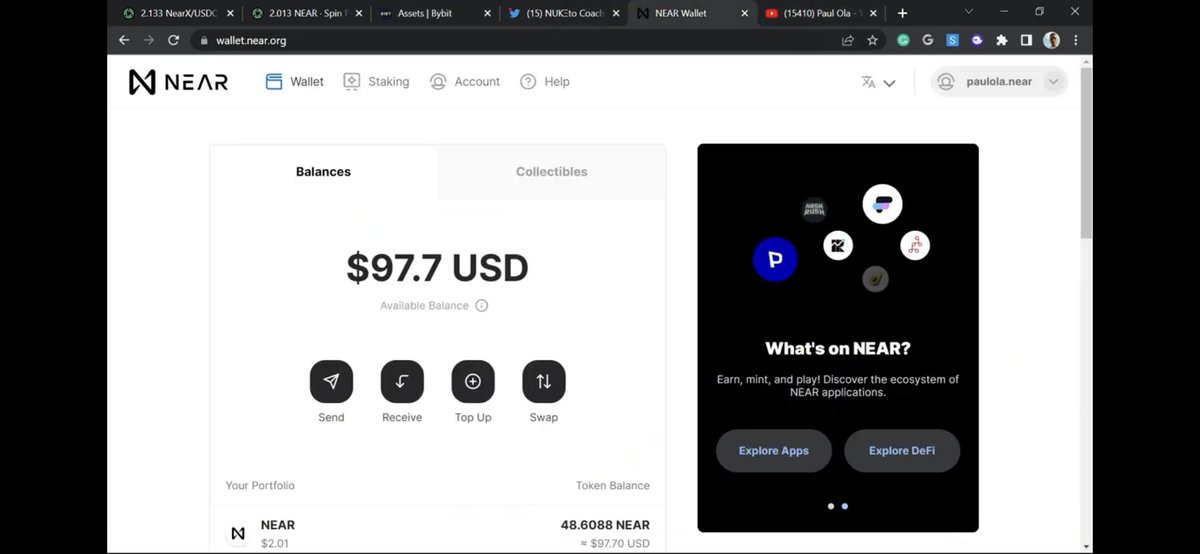The height and width of the screenshot is (554, 1200).
Task: Click the 48.6088 NEAR token balance
Action: tap(605, 525)
